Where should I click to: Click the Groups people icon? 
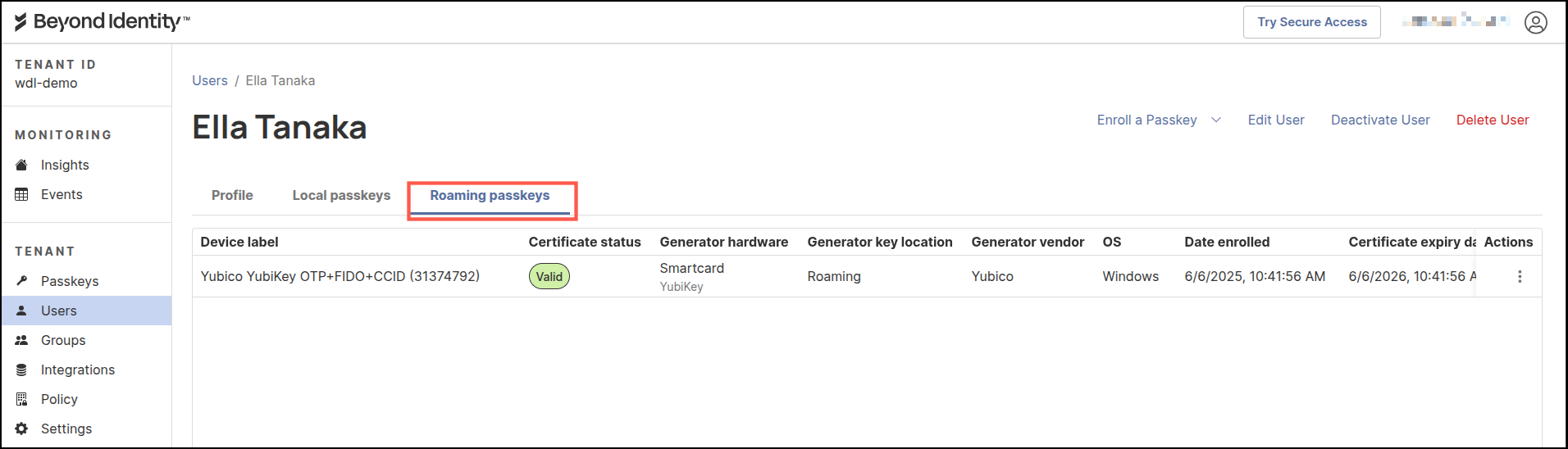(x=21, y=340)
